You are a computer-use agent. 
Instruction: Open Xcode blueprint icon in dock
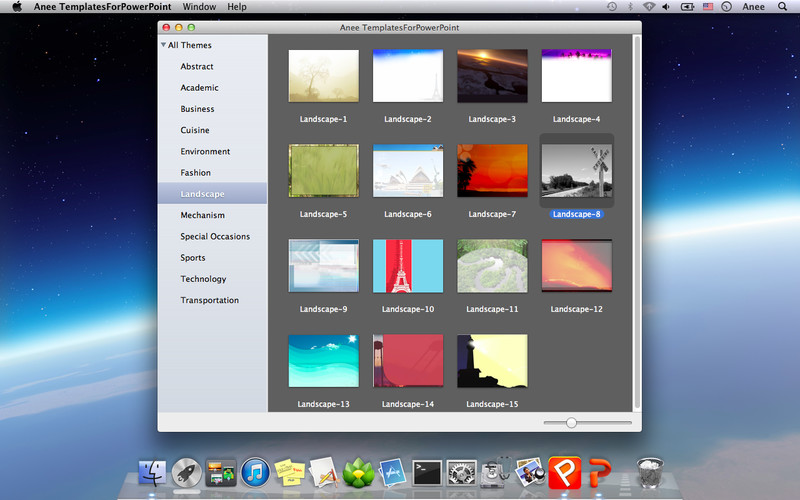(393, 473)
